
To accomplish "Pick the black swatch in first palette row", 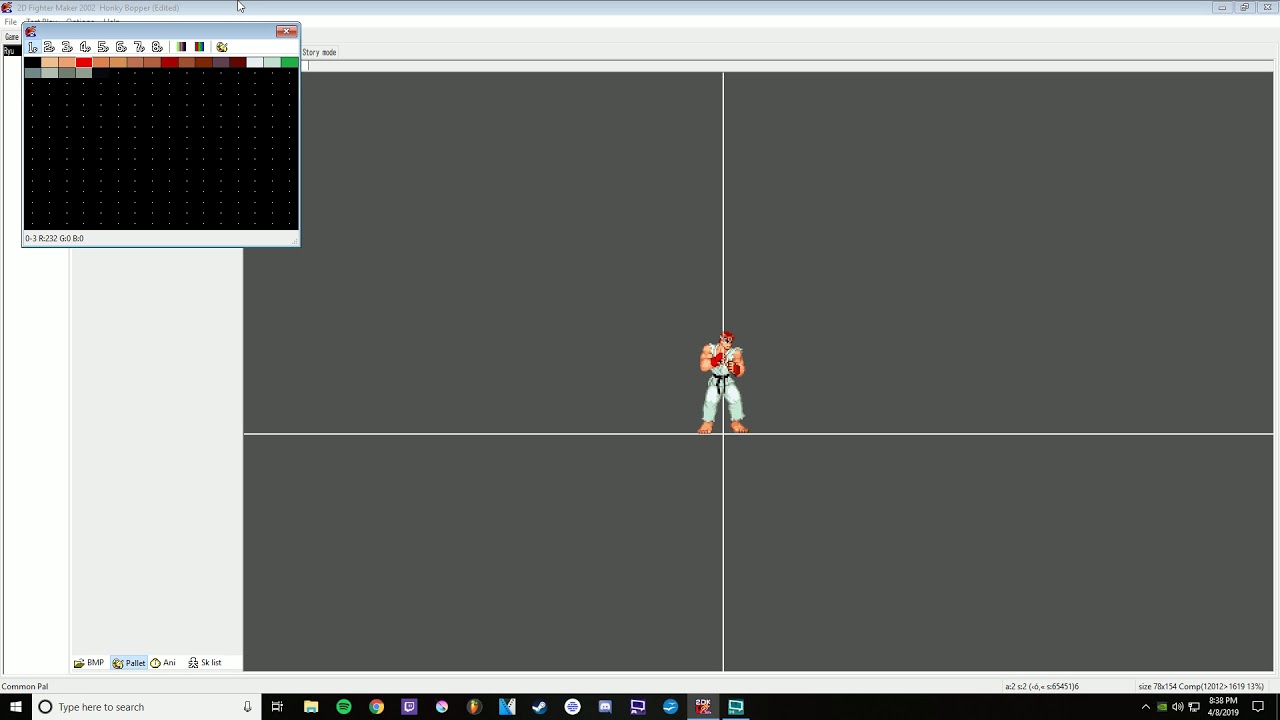I will 32,63.
